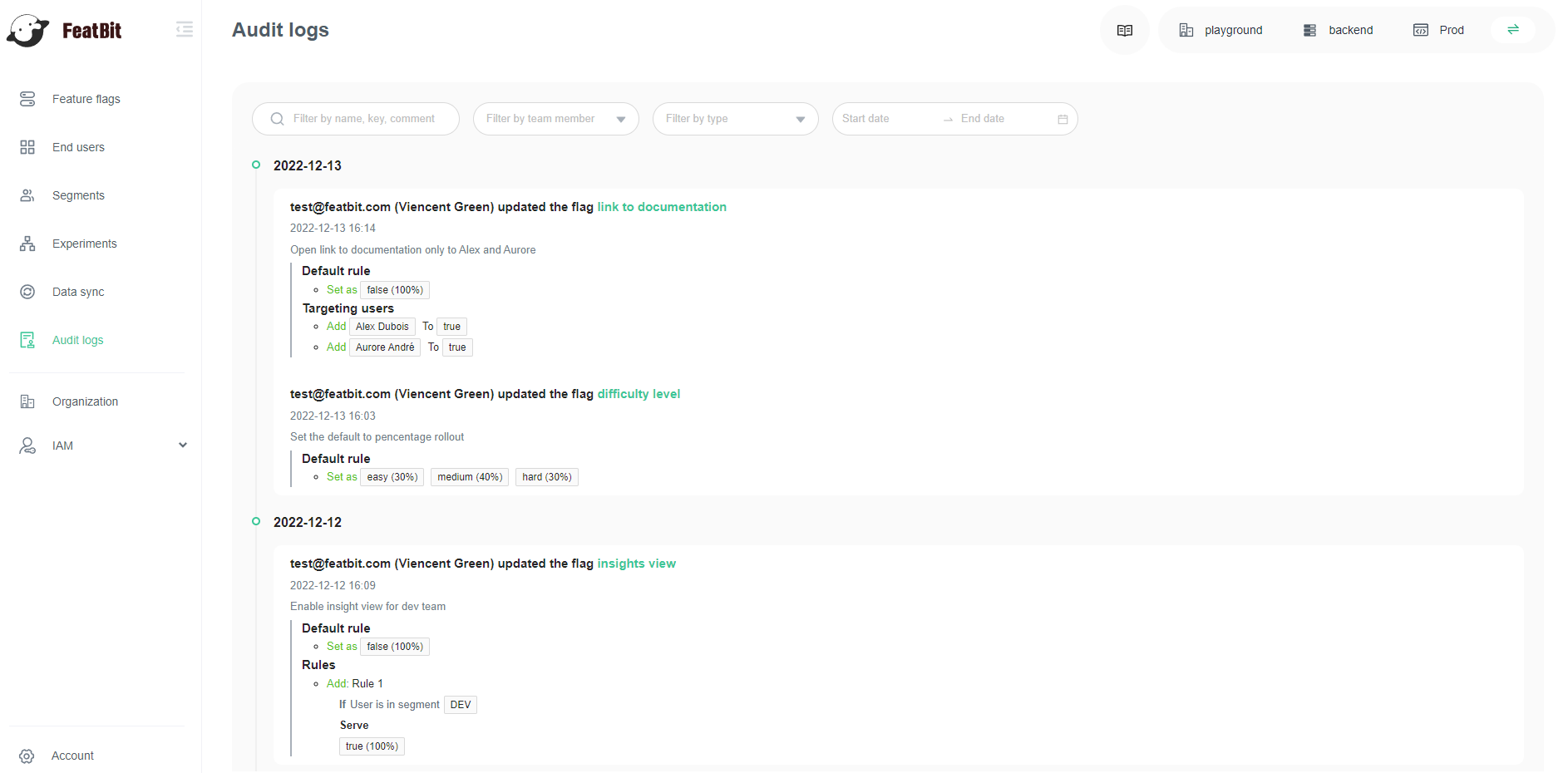Collapse the sidebar using the menu fold icon
The image size is (1568, 773).
185,30
